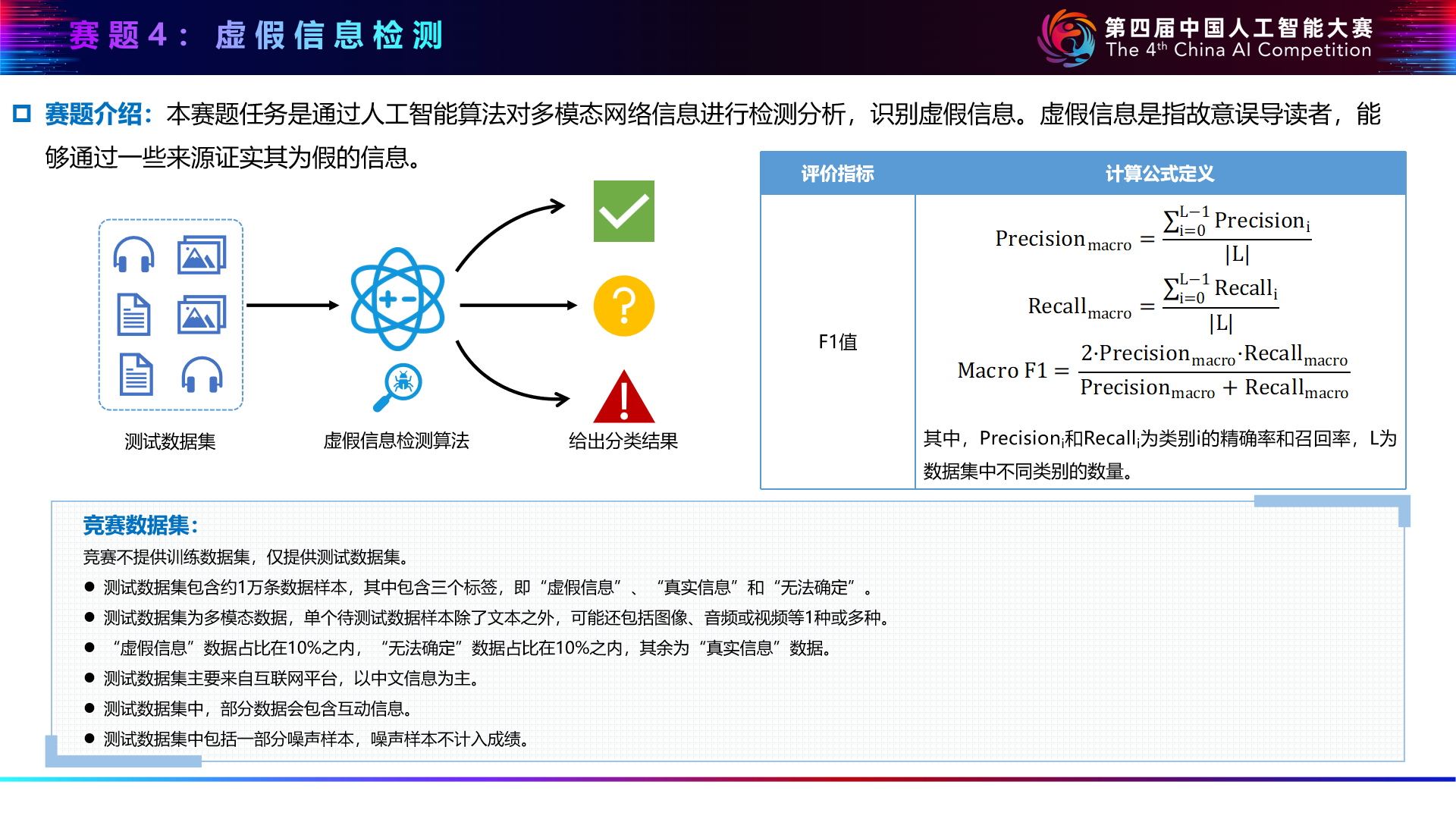
Task: Click the Recall macro formula
Action: pos(1153,303)
